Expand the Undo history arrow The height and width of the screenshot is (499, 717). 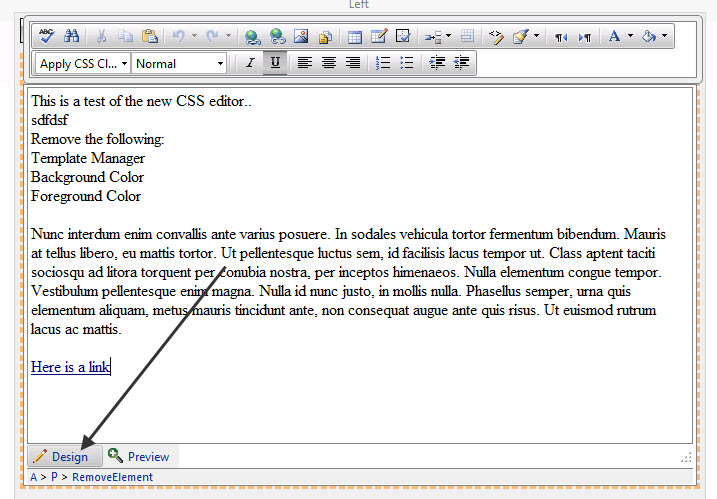(194, 35)
